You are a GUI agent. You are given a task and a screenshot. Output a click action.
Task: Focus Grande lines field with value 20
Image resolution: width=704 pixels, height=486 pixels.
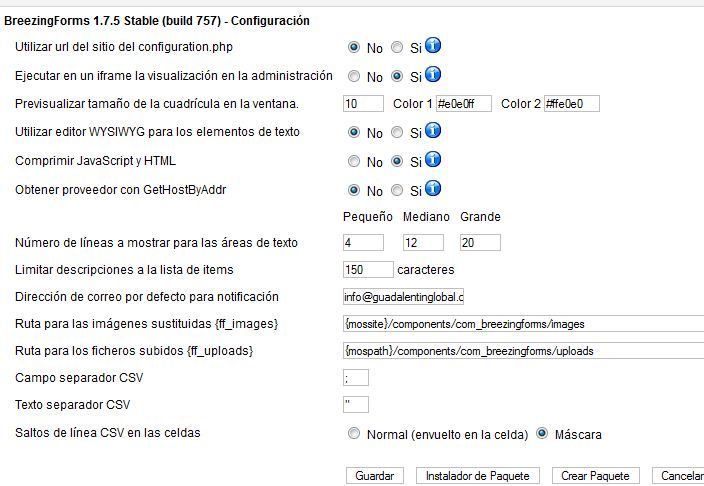[x=480, y=243]
